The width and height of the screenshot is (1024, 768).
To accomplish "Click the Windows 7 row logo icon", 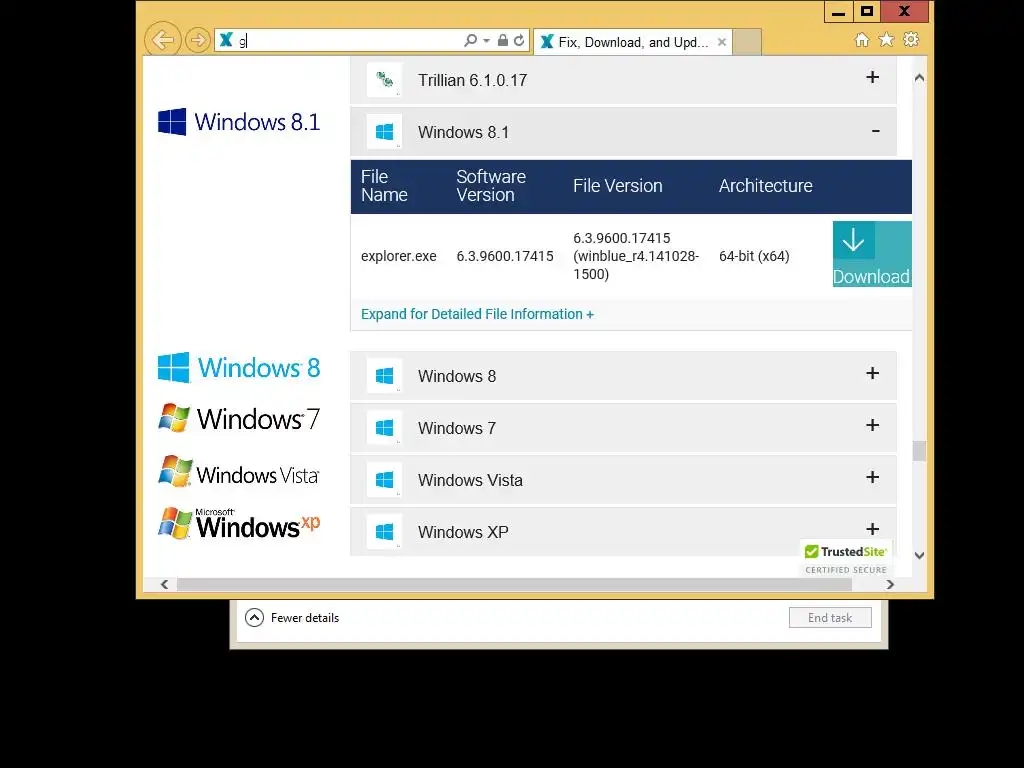I will 384,428.
